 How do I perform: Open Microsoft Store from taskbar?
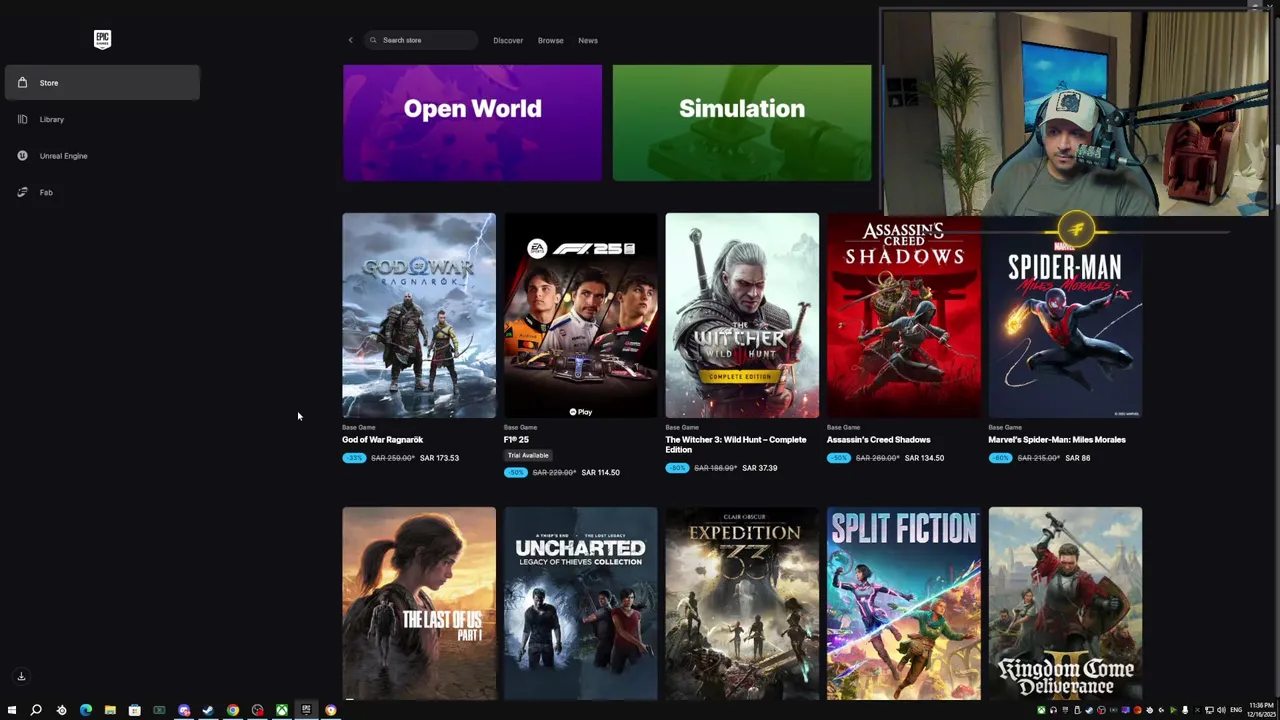pos(134,710)
